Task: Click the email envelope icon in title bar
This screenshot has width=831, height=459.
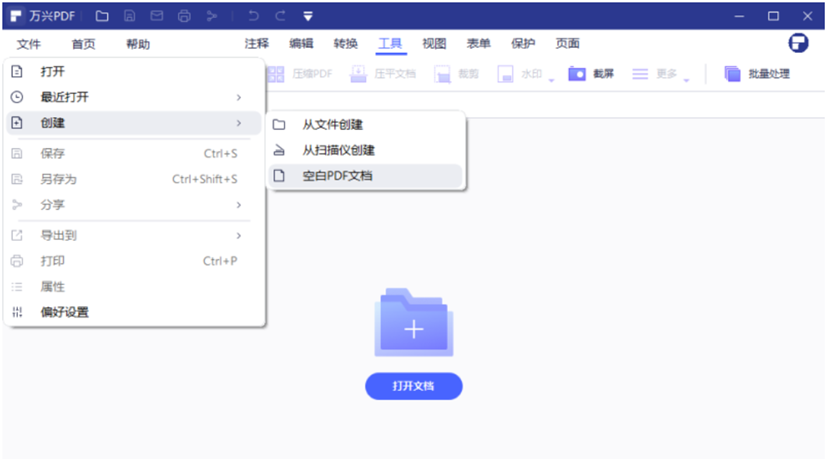Action: pyautogui.click(x=157, y=16)
